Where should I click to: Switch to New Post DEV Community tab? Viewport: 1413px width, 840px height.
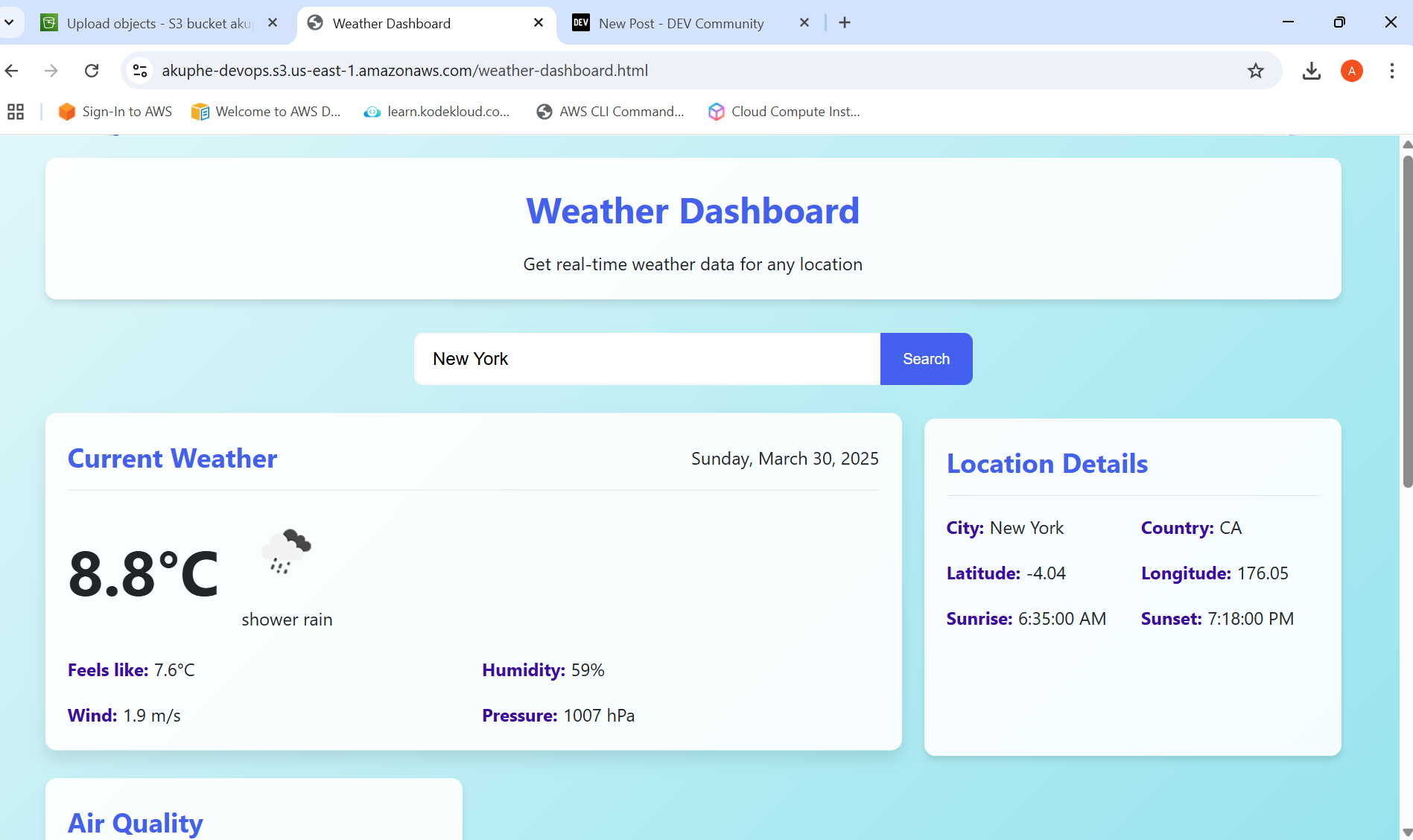click(681, 23)
